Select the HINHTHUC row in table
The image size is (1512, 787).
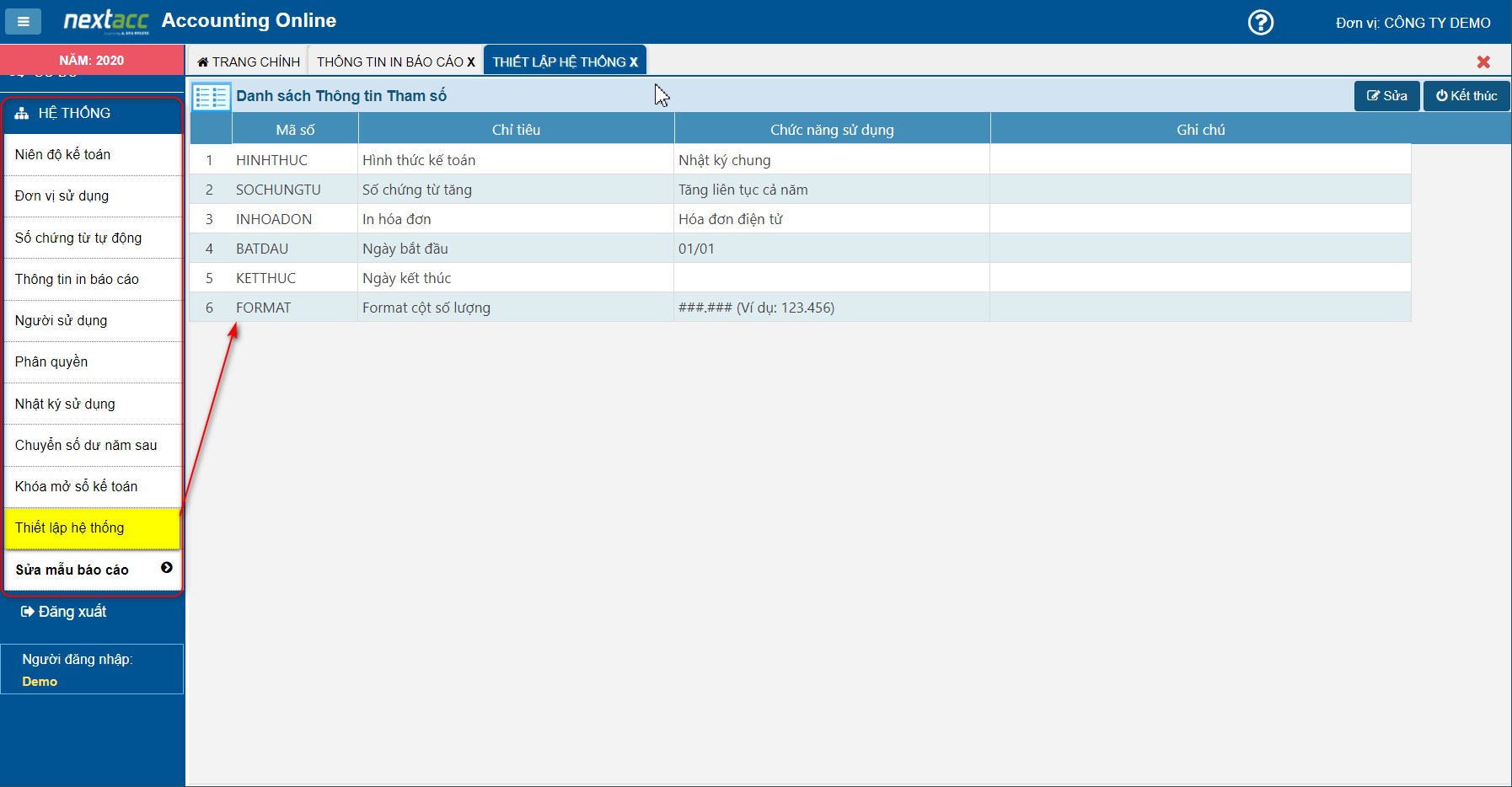point(271,160)
